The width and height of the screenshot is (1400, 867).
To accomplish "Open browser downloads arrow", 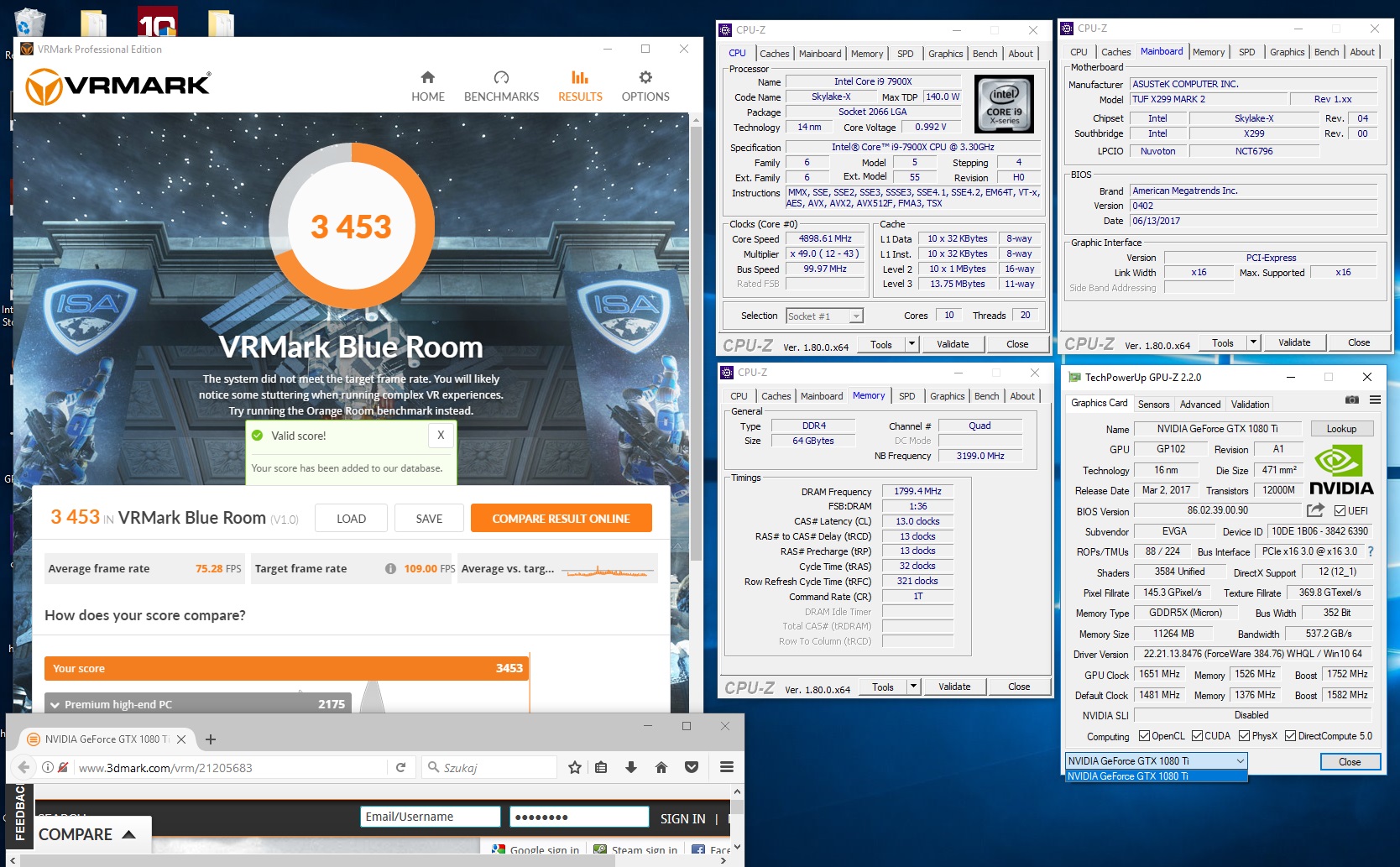I will tap(631, 767).
